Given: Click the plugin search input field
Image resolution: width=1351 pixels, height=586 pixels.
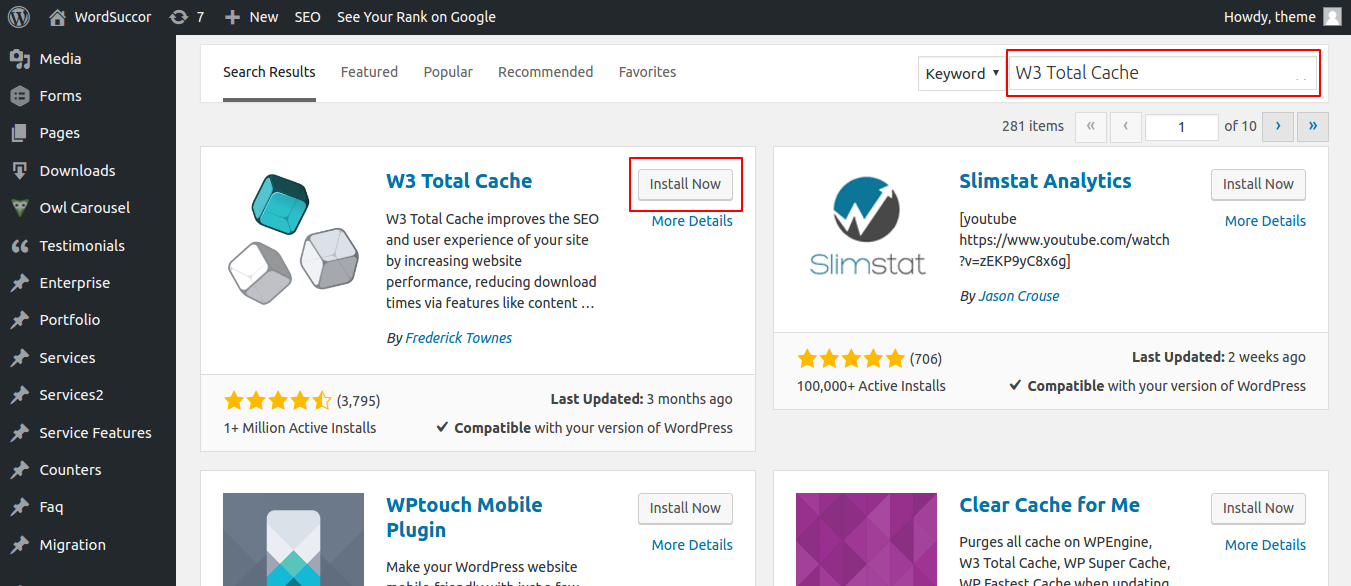Looking at the screenshot, I should point(1150,73).
